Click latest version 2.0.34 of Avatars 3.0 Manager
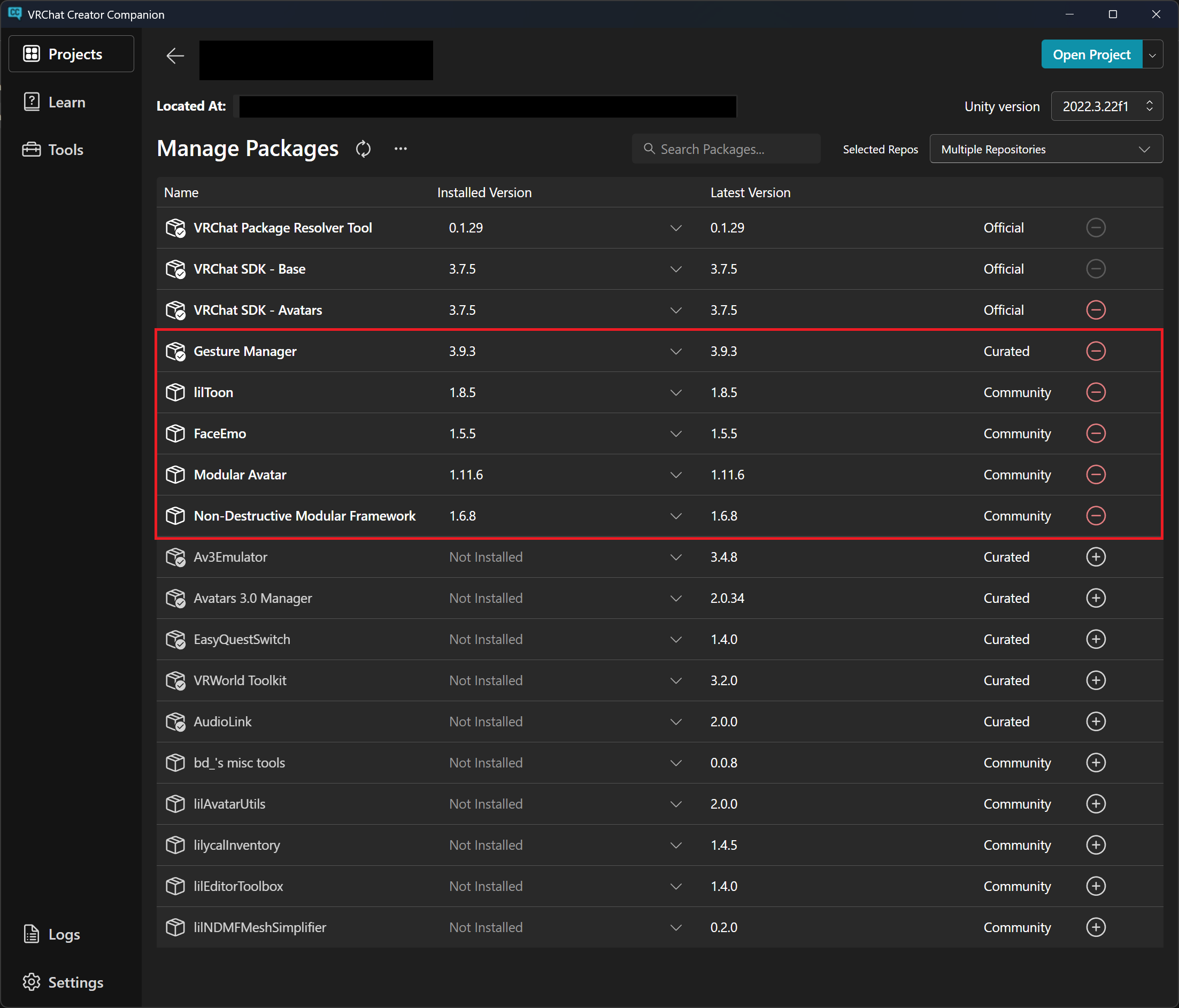 727,598
